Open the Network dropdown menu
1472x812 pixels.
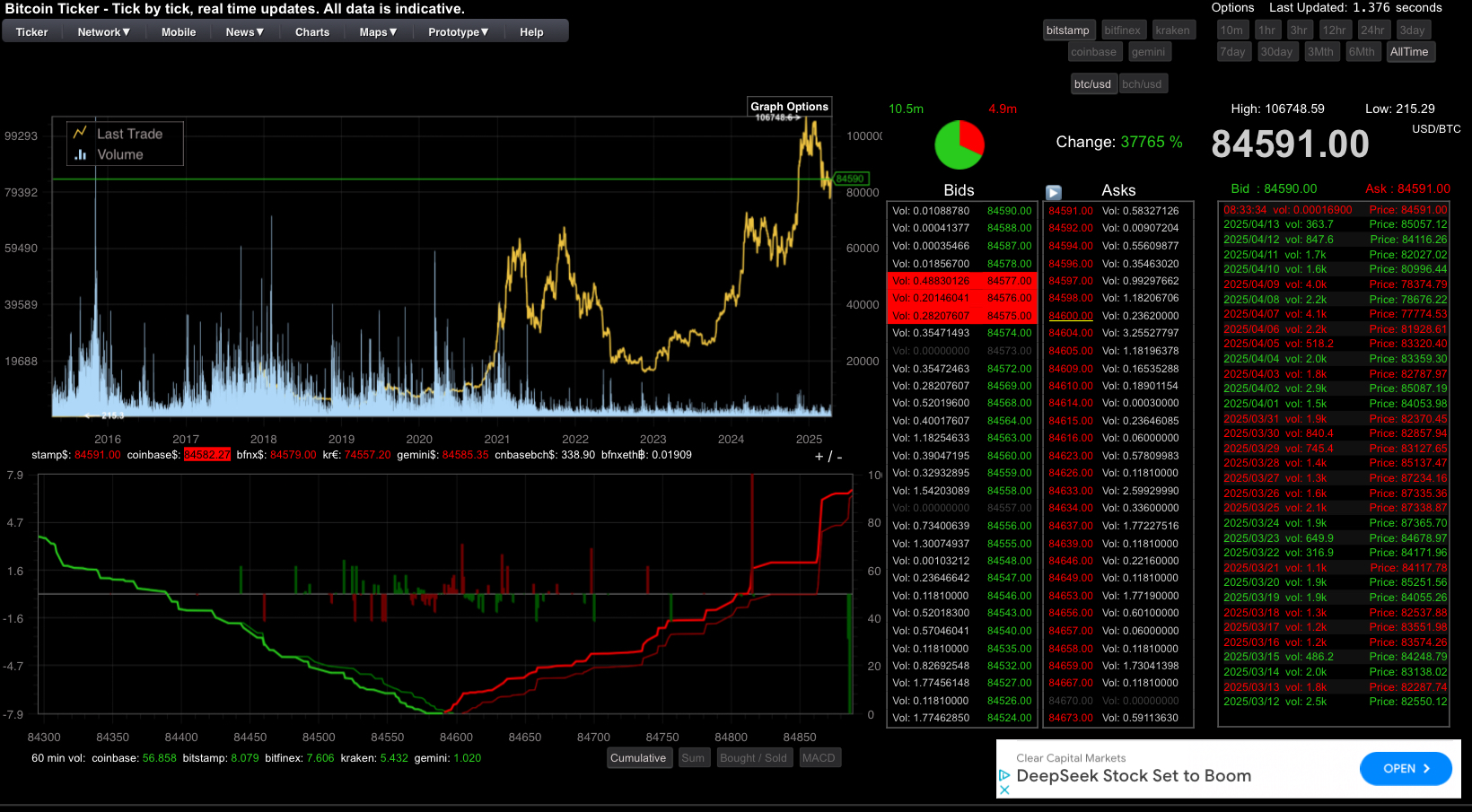(104, 32)
